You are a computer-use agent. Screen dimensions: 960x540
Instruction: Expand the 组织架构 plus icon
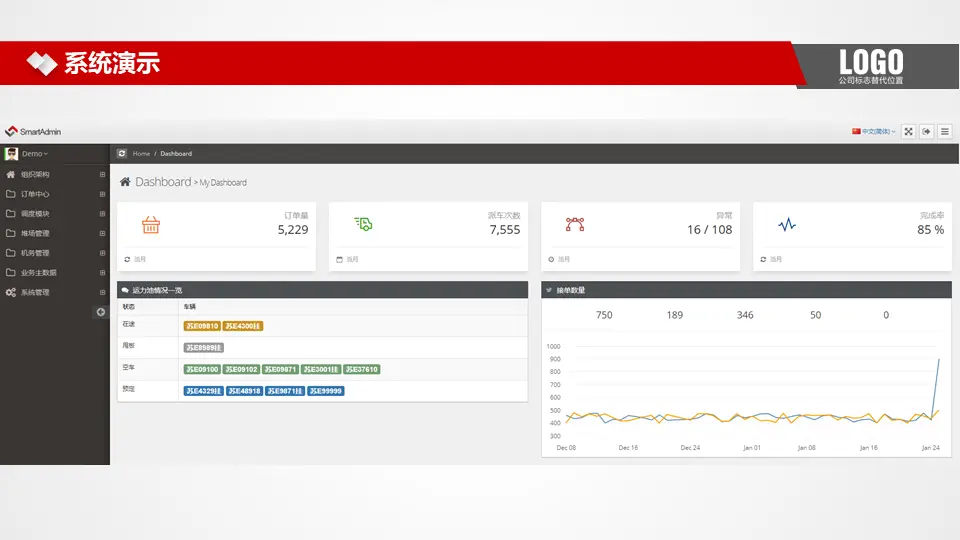(x=102, y=174)
